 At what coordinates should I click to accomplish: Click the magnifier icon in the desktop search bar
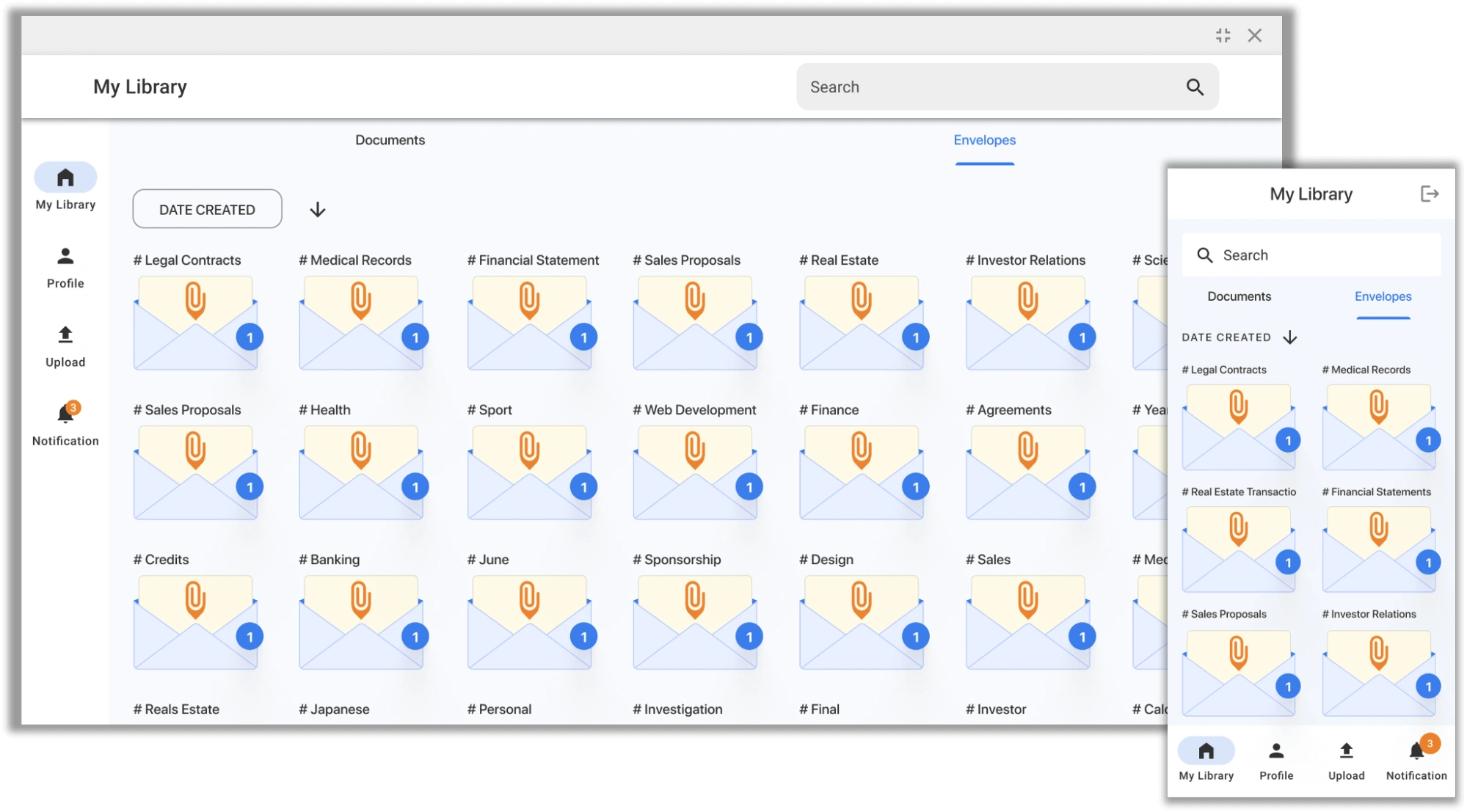[1195, 87]
